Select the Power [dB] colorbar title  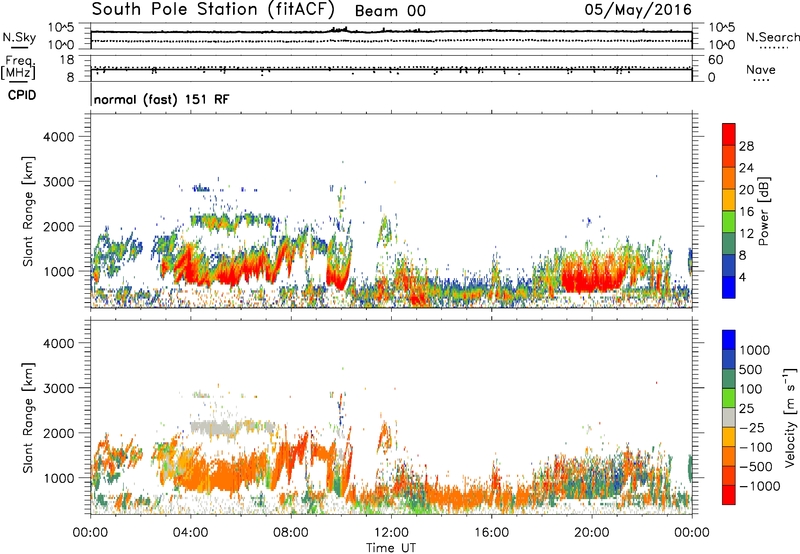click(x=763, y=211)
